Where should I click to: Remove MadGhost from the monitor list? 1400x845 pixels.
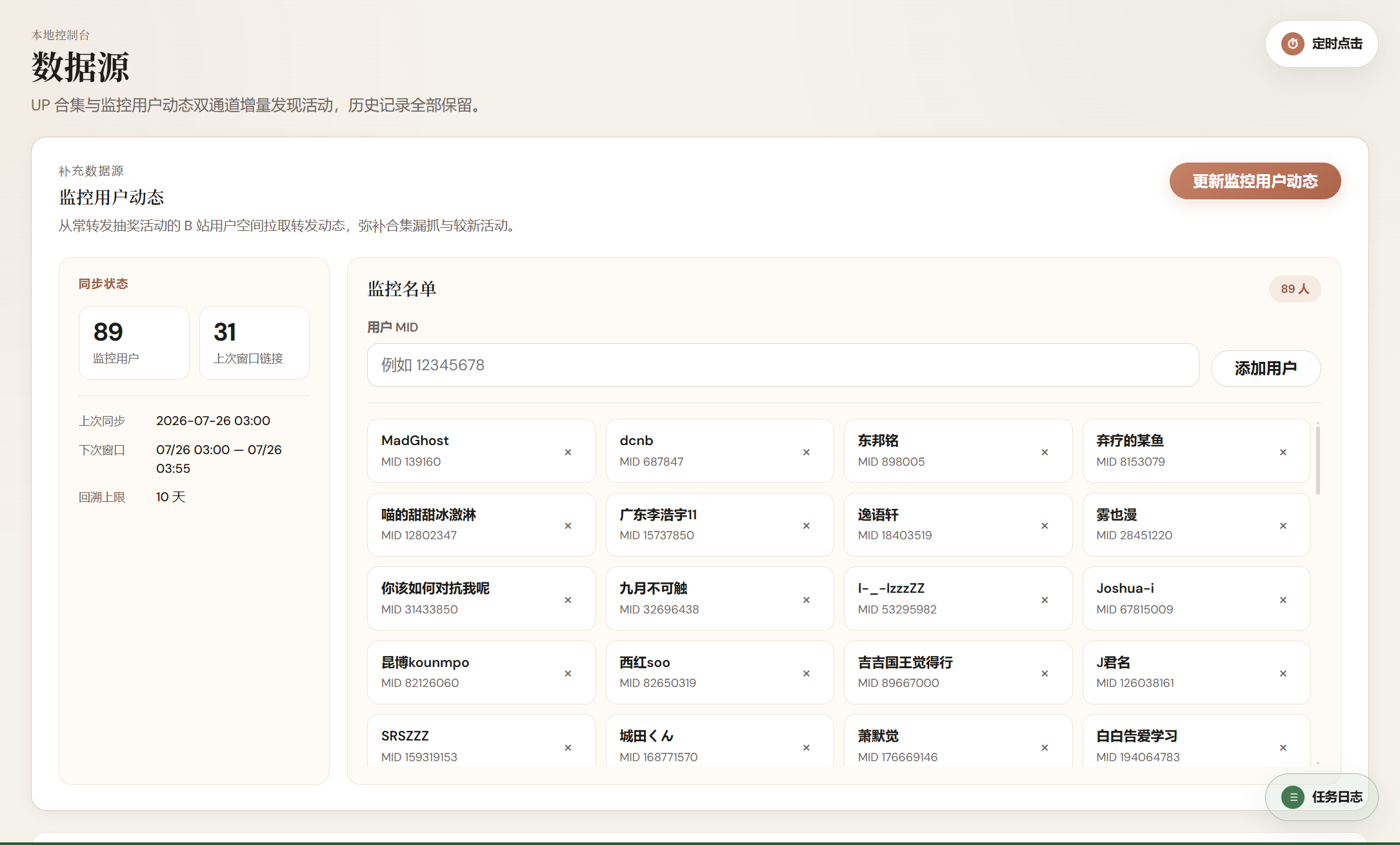click(x=568, y=452)
